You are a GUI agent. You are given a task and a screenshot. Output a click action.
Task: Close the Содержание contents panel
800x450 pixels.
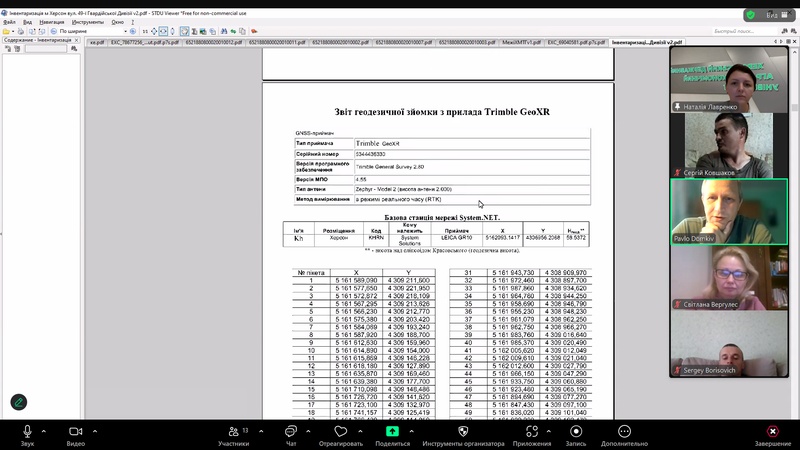pos(77,40)
